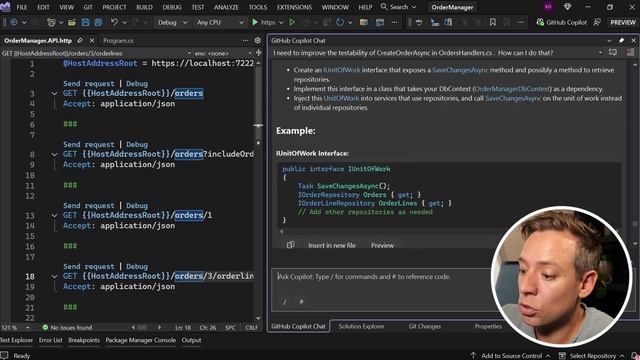Switch to the Git Changes tab
This screenshot has width=640, height=360.
click(424, 326)
